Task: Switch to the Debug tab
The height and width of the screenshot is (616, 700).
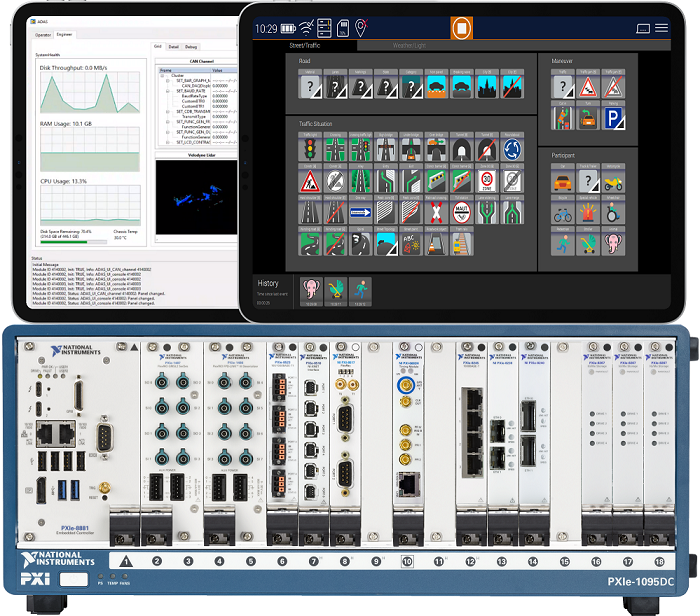Action: point(191,47)
